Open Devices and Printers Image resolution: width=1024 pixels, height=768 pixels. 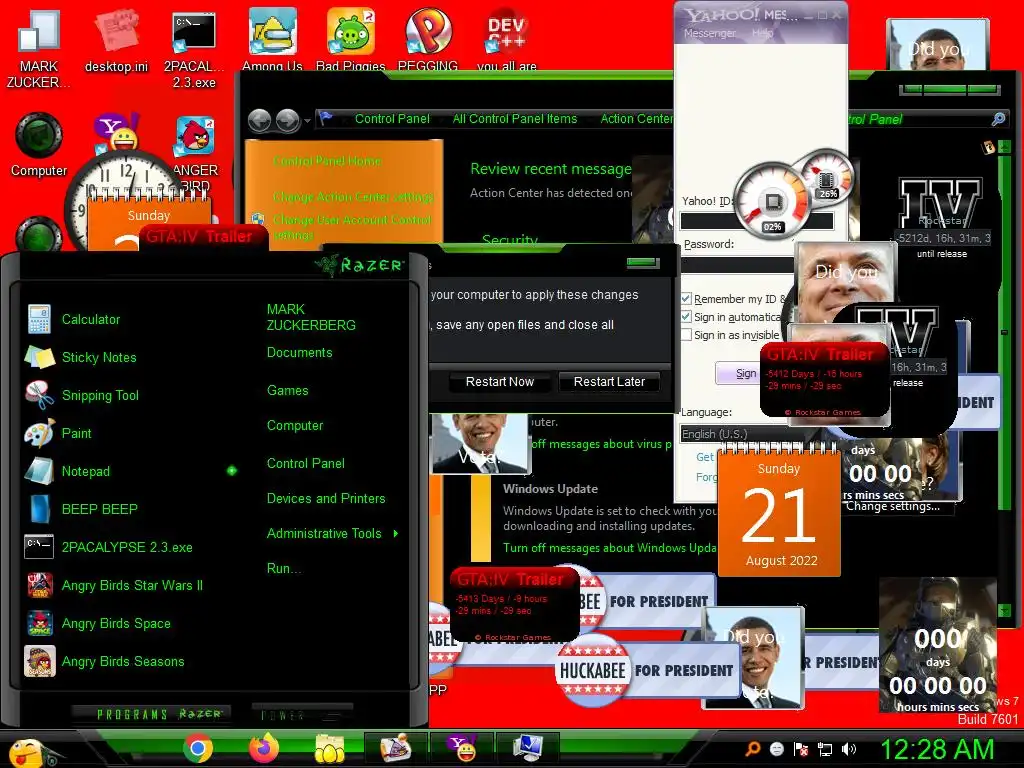tap(326, 498)
